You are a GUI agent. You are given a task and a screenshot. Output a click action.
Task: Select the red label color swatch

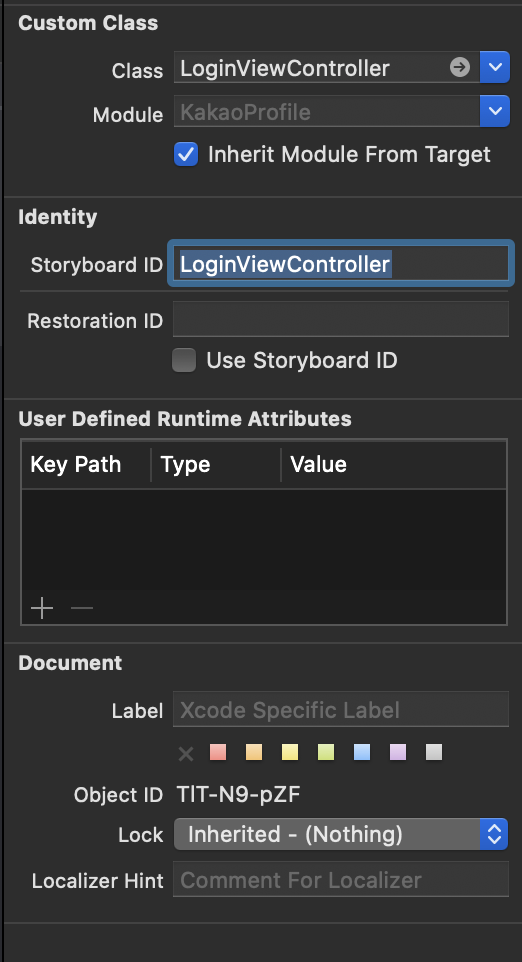tap(218, 752)
